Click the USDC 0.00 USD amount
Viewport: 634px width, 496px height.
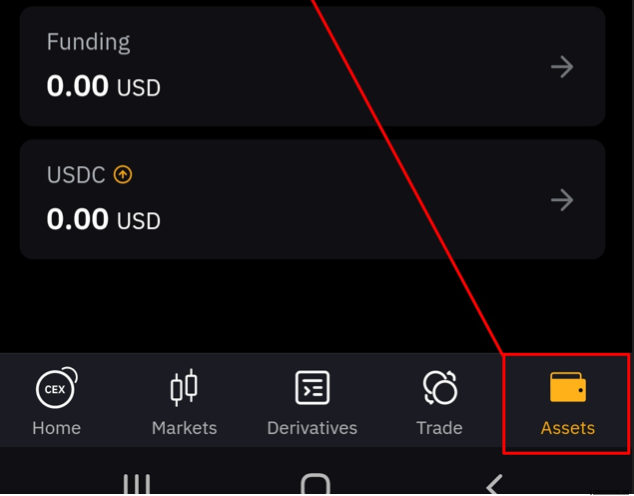(x=104, y=219)
